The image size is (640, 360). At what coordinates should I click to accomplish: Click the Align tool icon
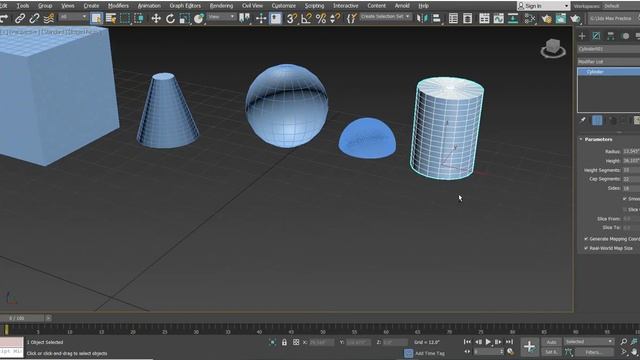[x=436, y=18]
